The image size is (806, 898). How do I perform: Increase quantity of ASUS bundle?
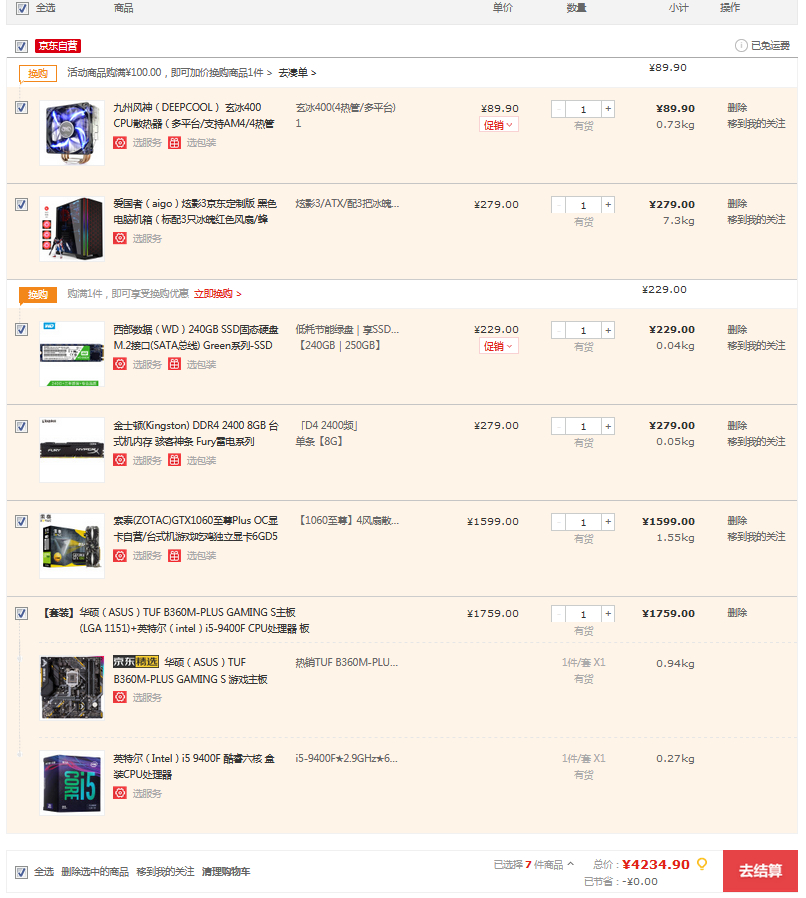pos(608,614)
